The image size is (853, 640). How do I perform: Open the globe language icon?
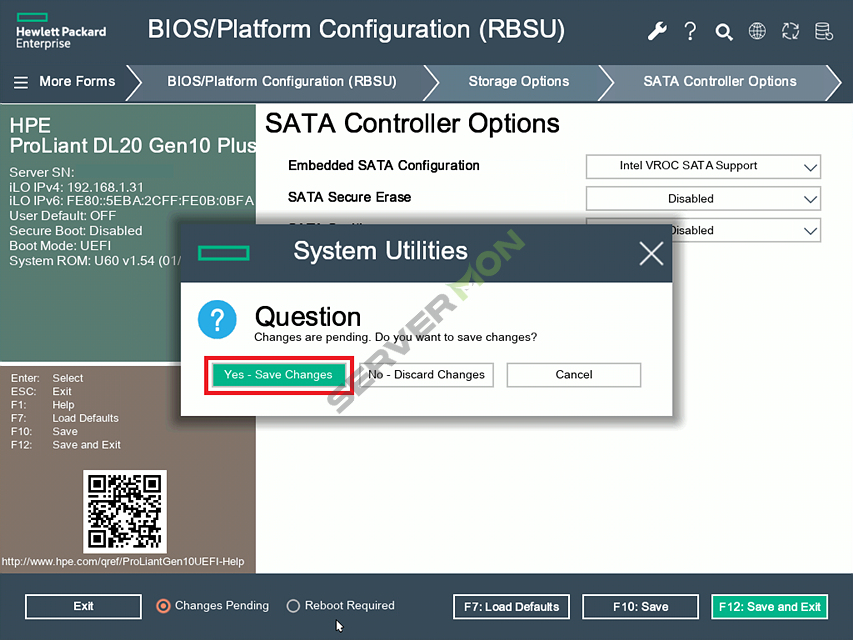(757, 31)
